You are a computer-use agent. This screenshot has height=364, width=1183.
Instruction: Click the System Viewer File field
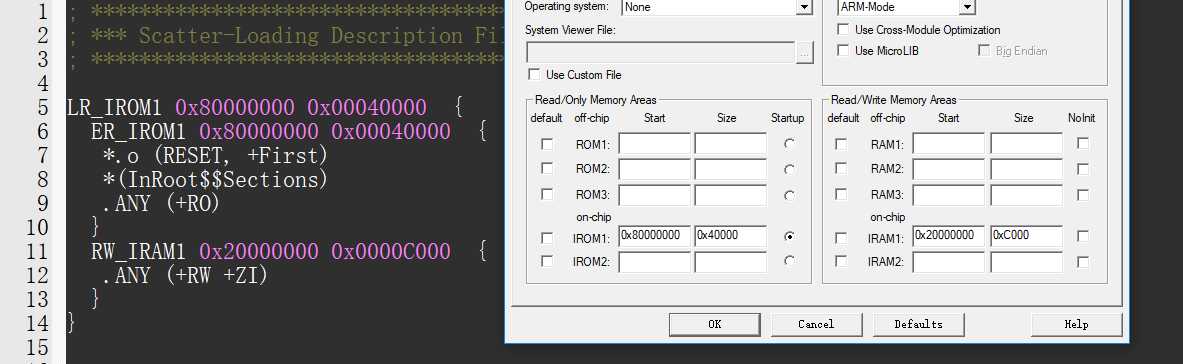660,52
